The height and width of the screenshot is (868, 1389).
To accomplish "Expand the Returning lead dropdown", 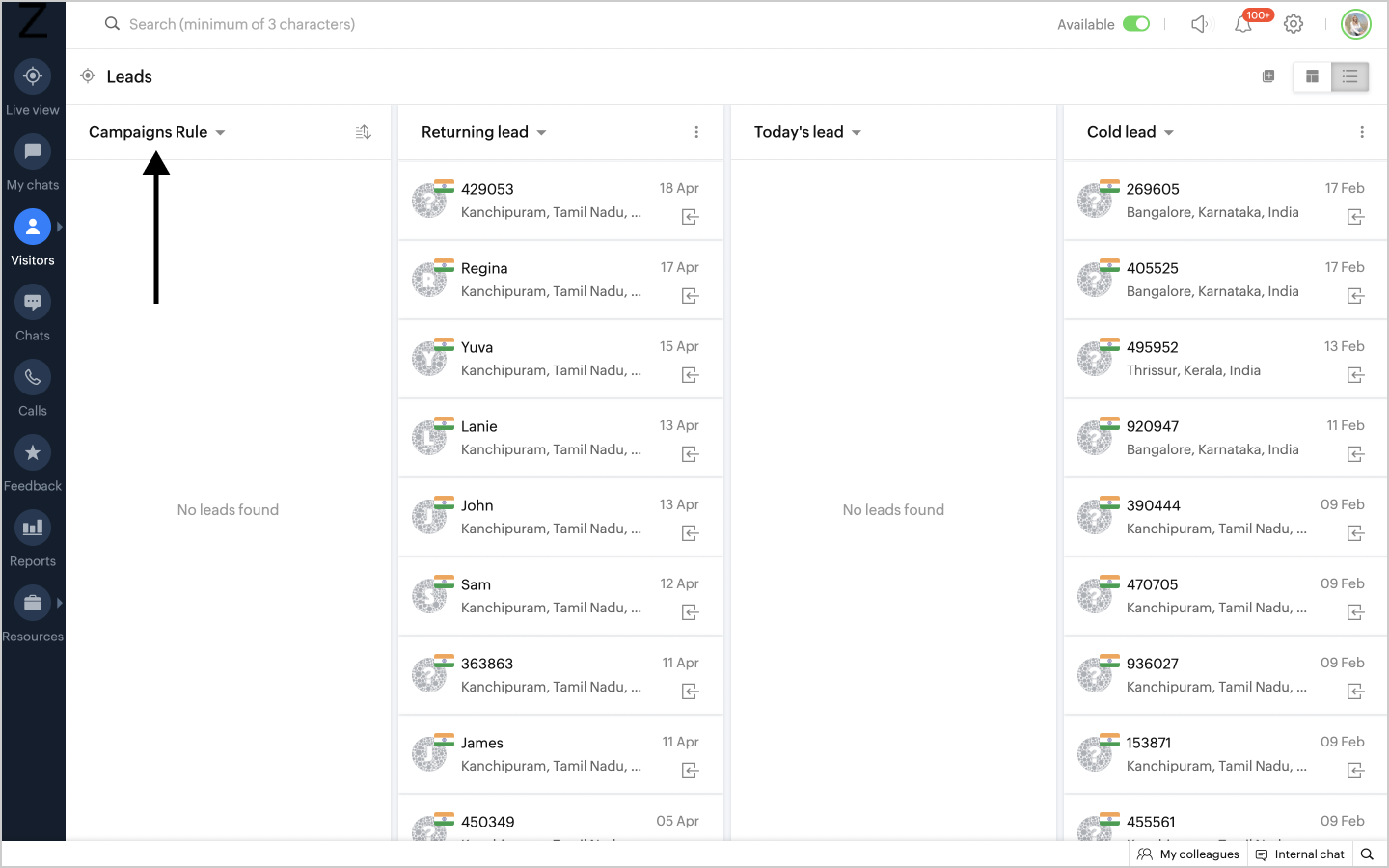I will point(541,133).
